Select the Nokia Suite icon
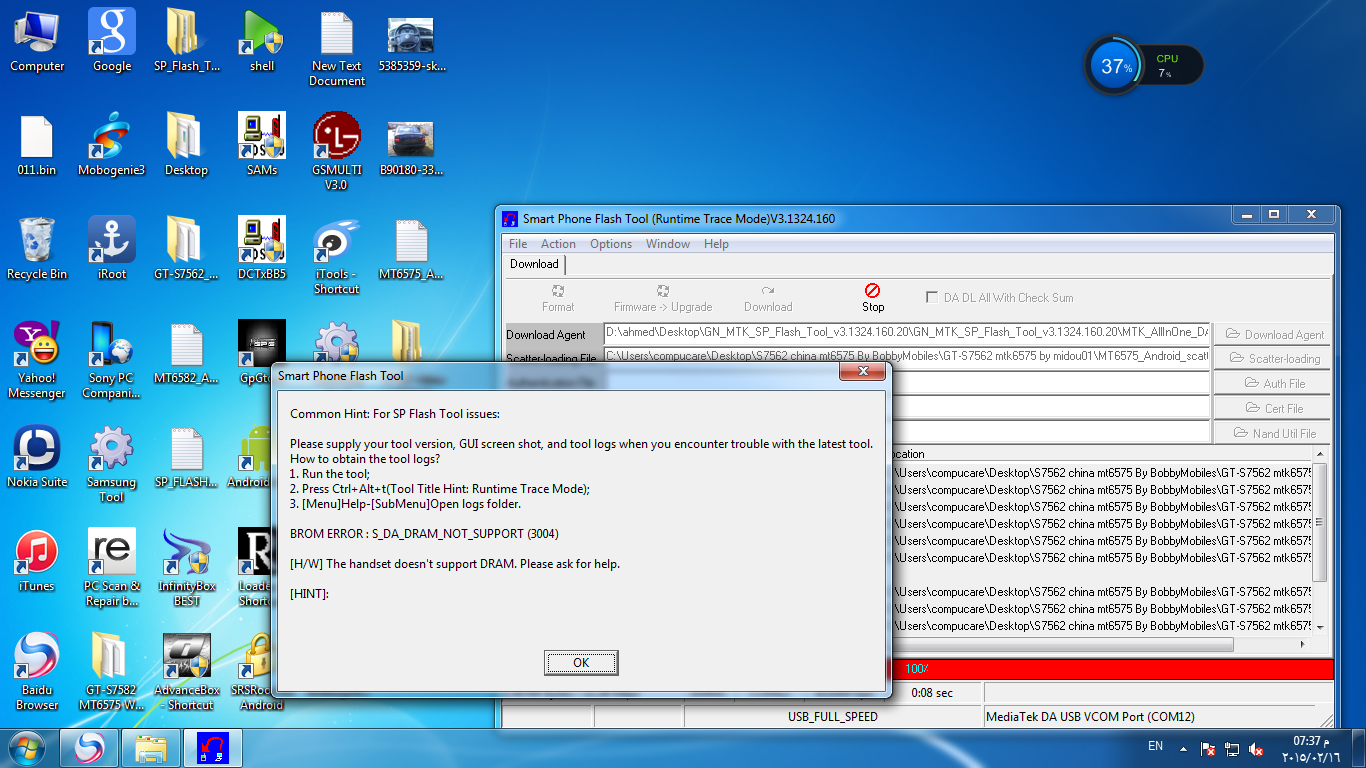Image resolution: width=1366 pixels, height=768 pixels. point(37,457)
